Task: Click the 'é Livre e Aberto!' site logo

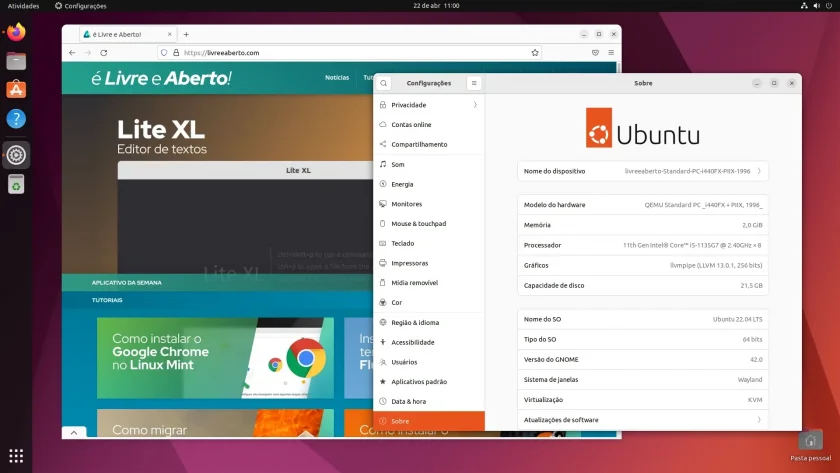Action: [x=161, y=78]
